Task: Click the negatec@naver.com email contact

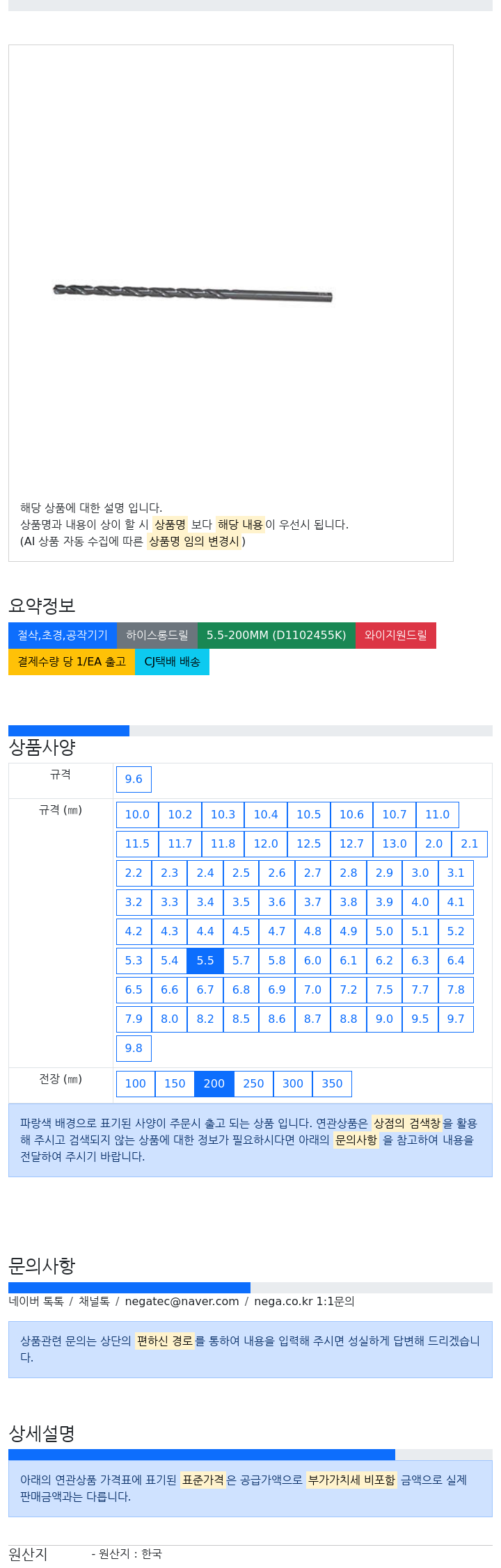Action: tap(182, 1302)
